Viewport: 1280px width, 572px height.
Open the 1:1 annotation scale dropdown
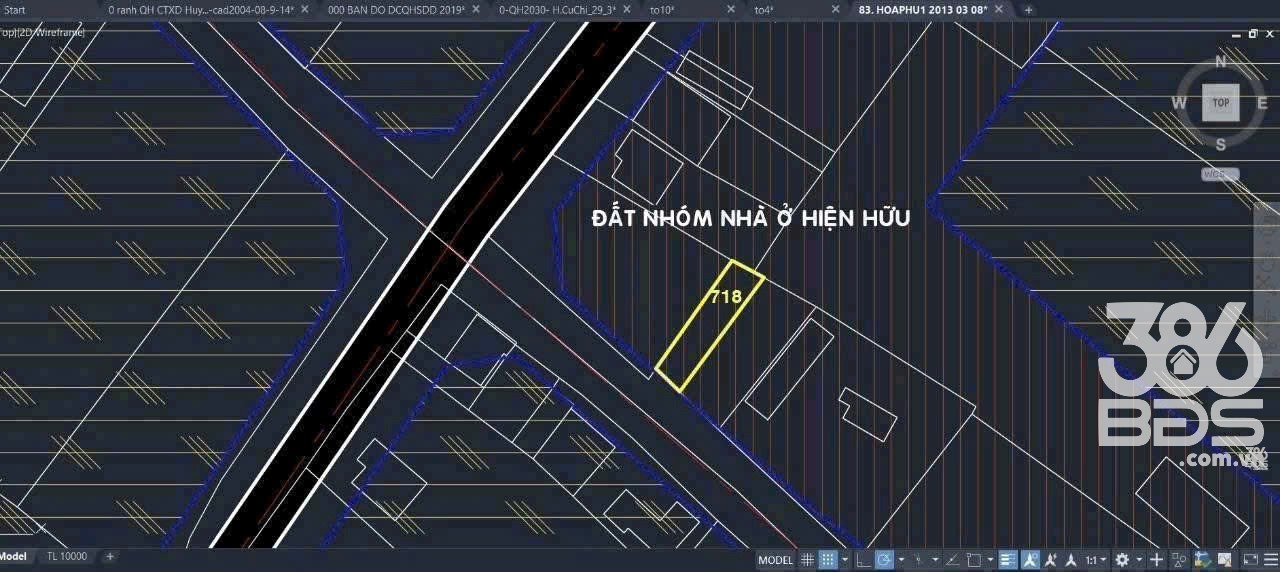[x=1097, y=560]
